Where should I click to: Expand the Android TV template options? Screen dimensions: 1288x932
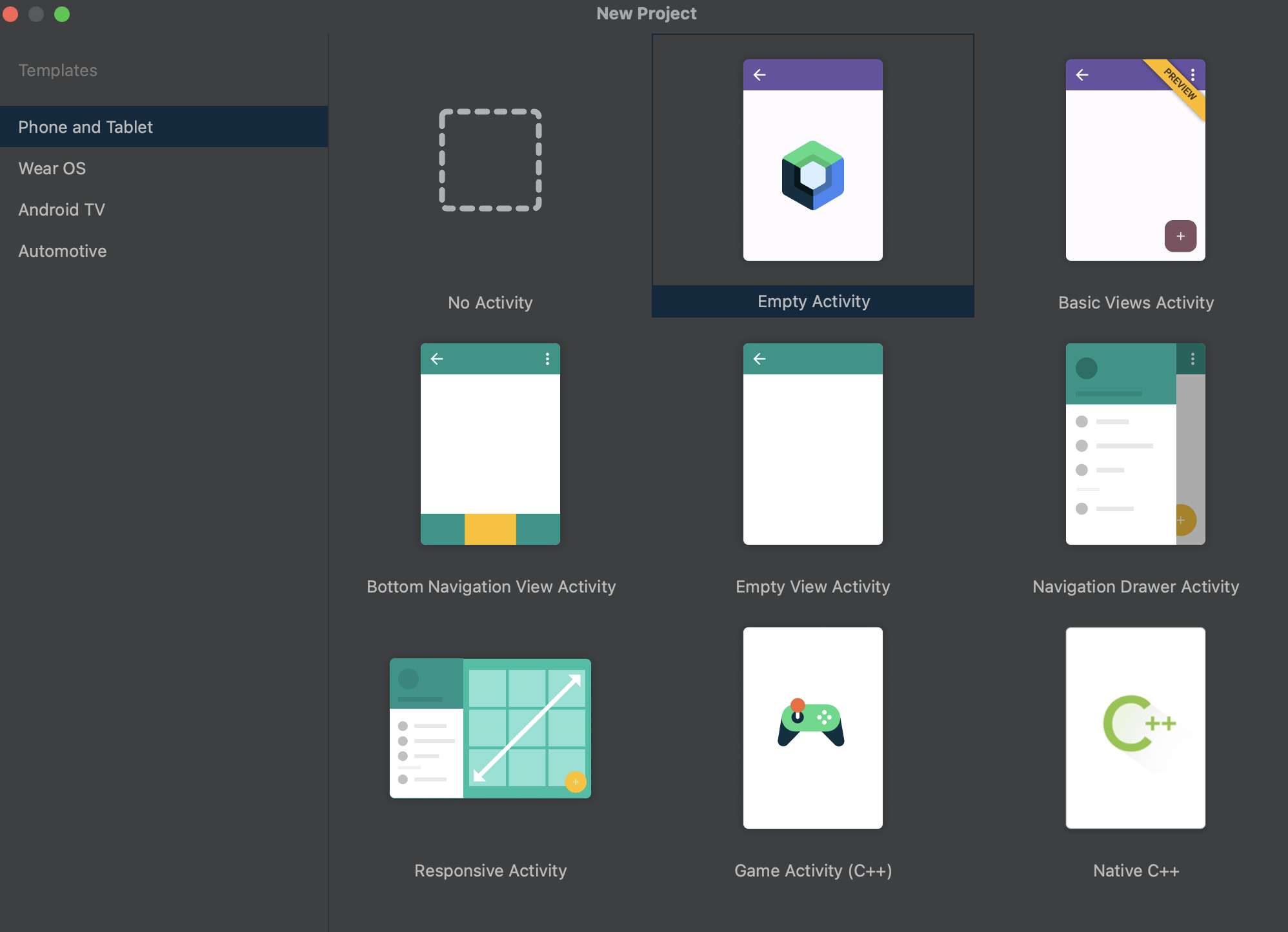click(62, 210)
